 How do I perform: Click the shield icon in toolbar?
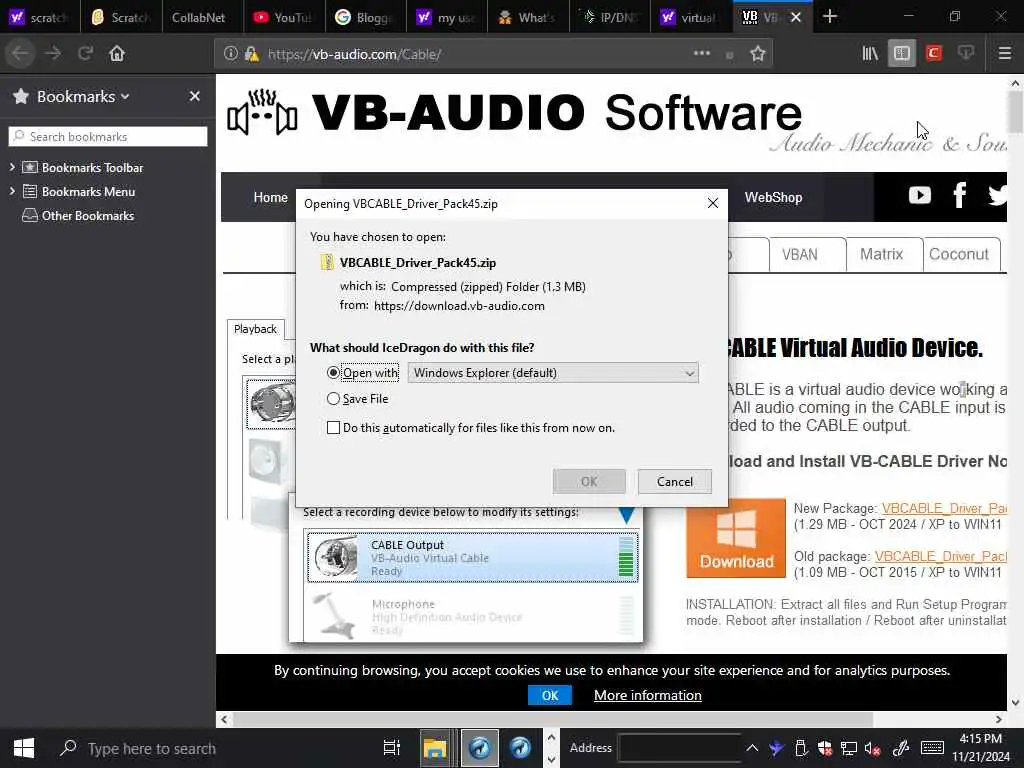[966, 54]
